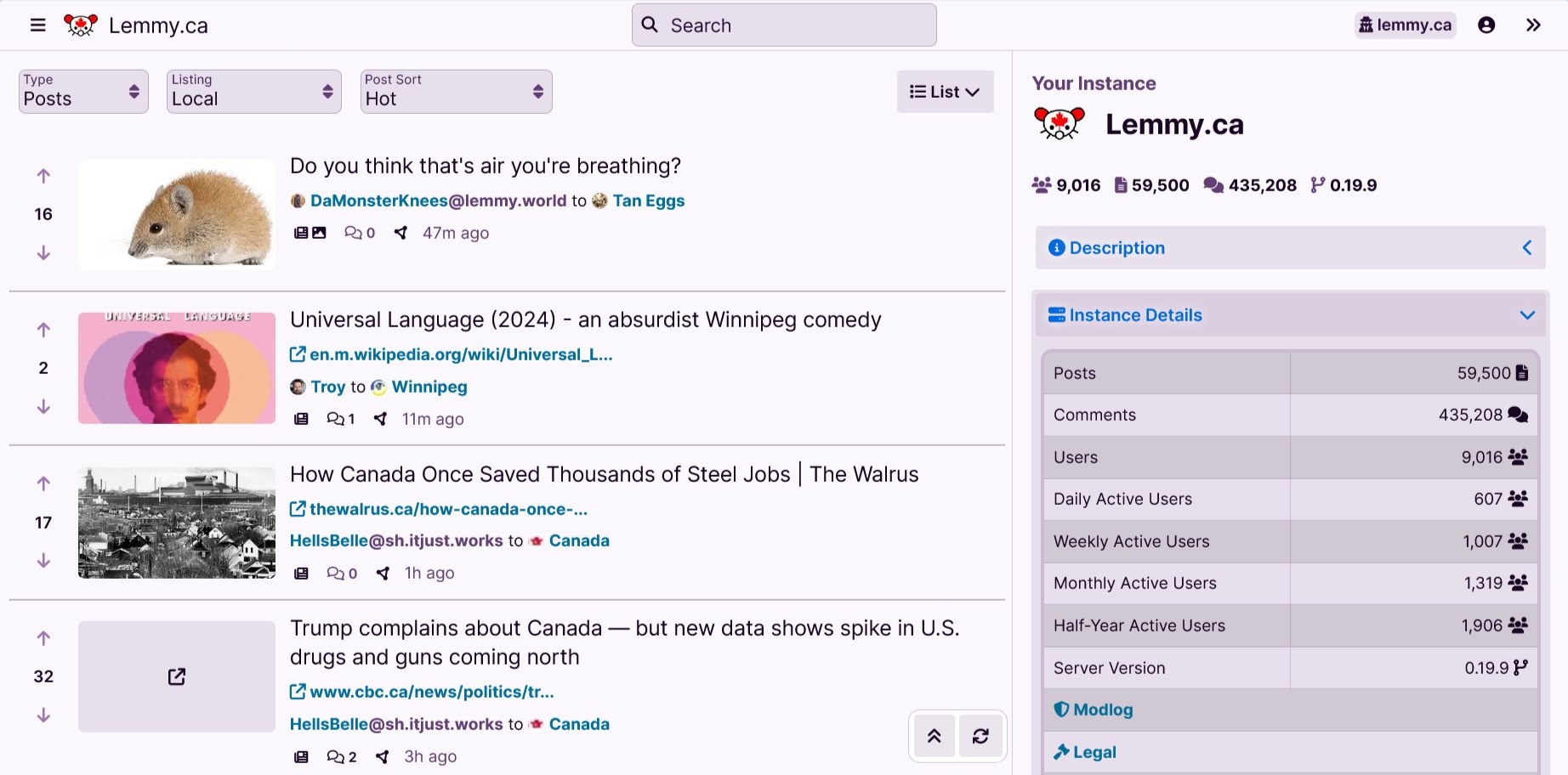1568x775 pixels.
Task: Go to Tan Eggs community
Action: coord(638,201)
